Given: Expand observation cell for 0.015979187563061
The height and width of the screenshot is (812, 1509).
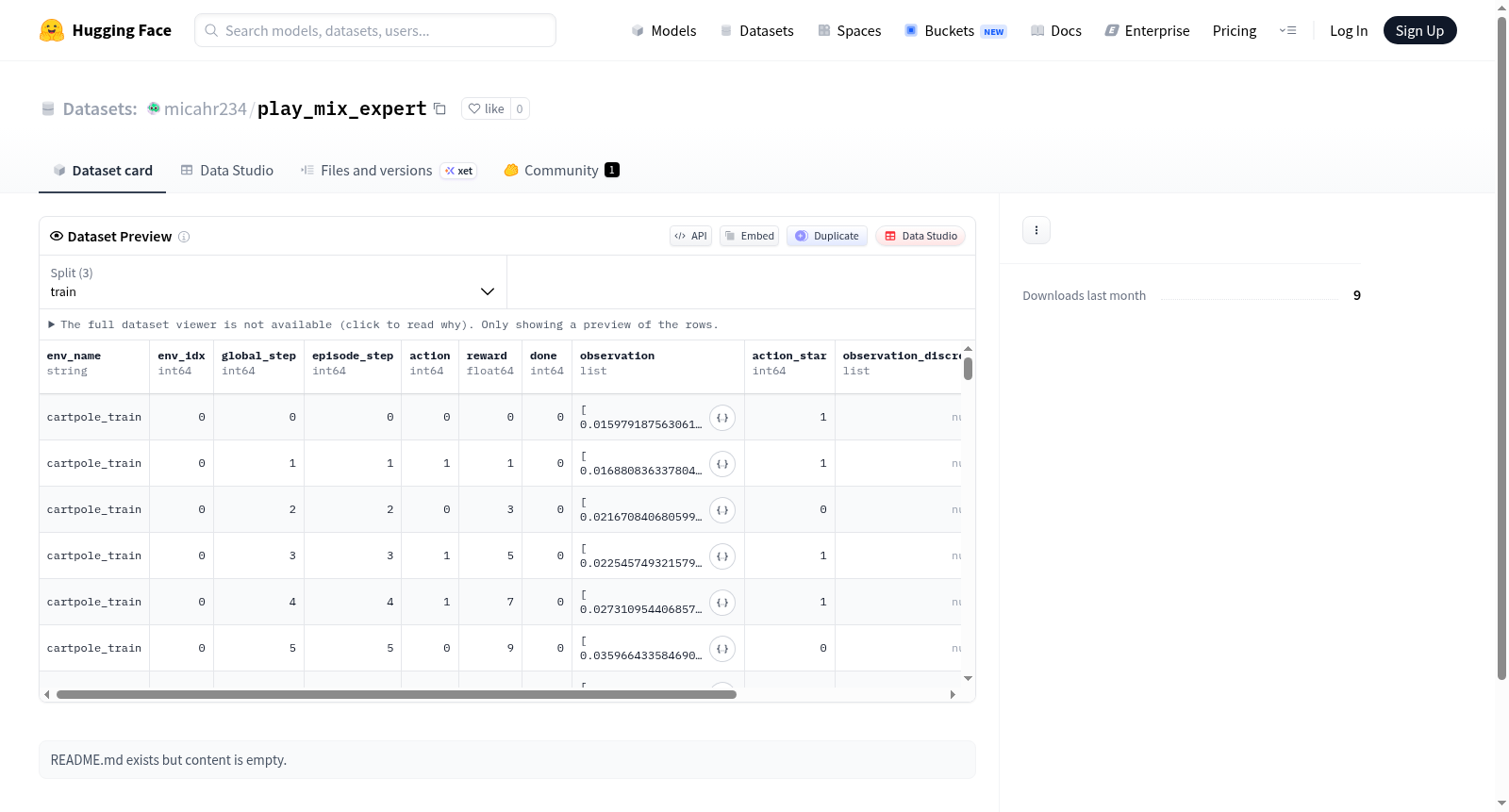Looking at the screenshot, I should pos(722,418).
